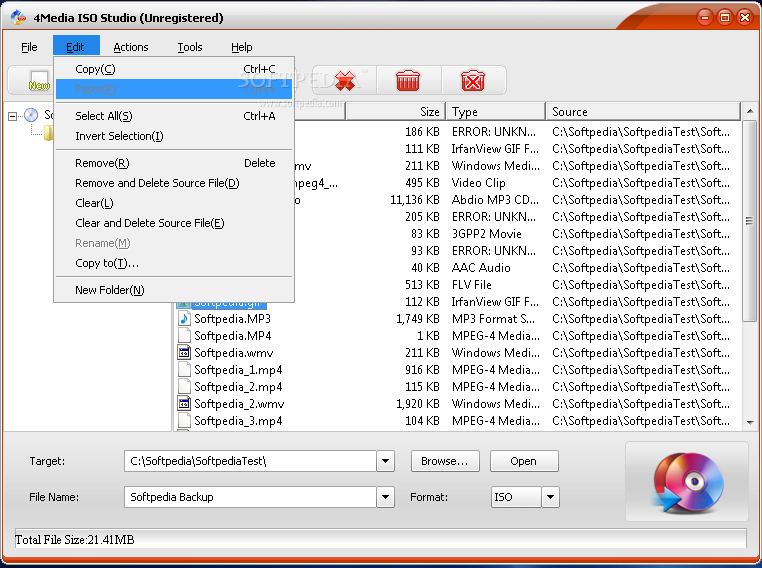Screen dimensions: 762x568
Task: Select the Softpedia_2.wmv file row
Action: pos(457,404)
